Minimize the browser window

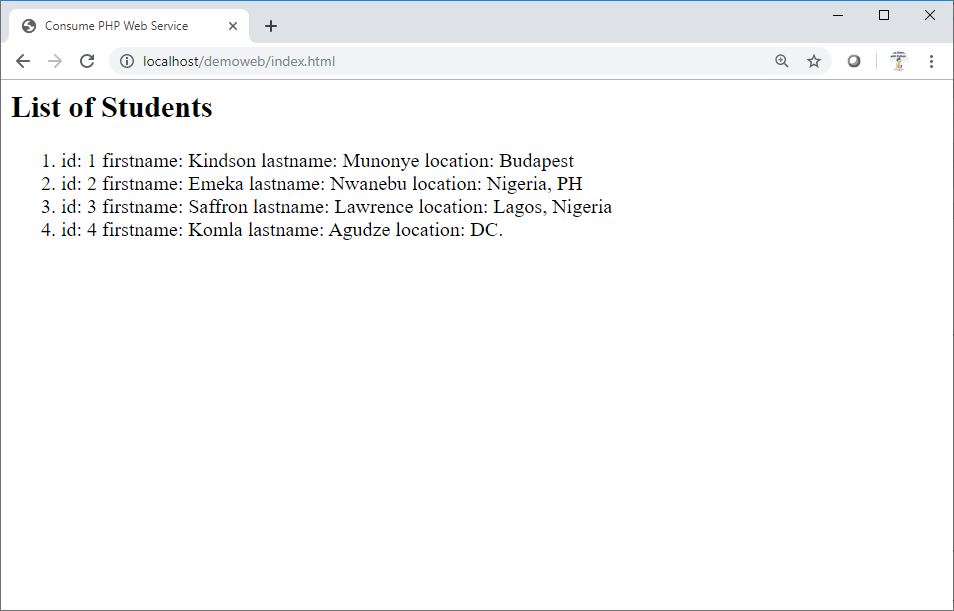tap(838, 15)
